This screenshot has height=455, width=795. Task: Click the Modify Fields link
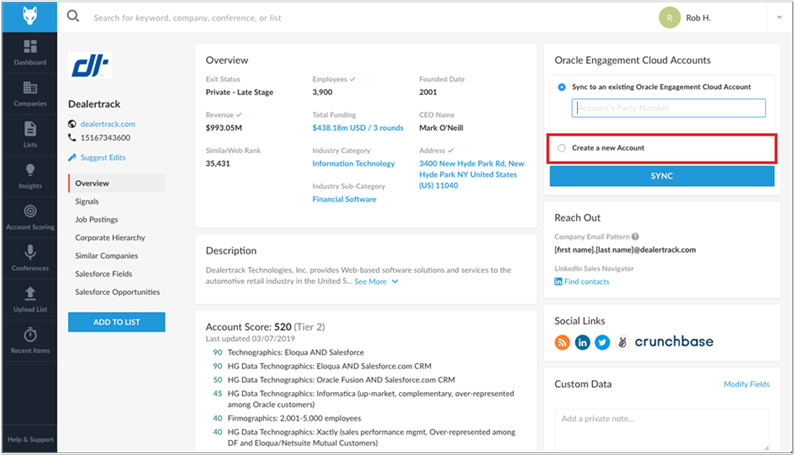point(746,384)
